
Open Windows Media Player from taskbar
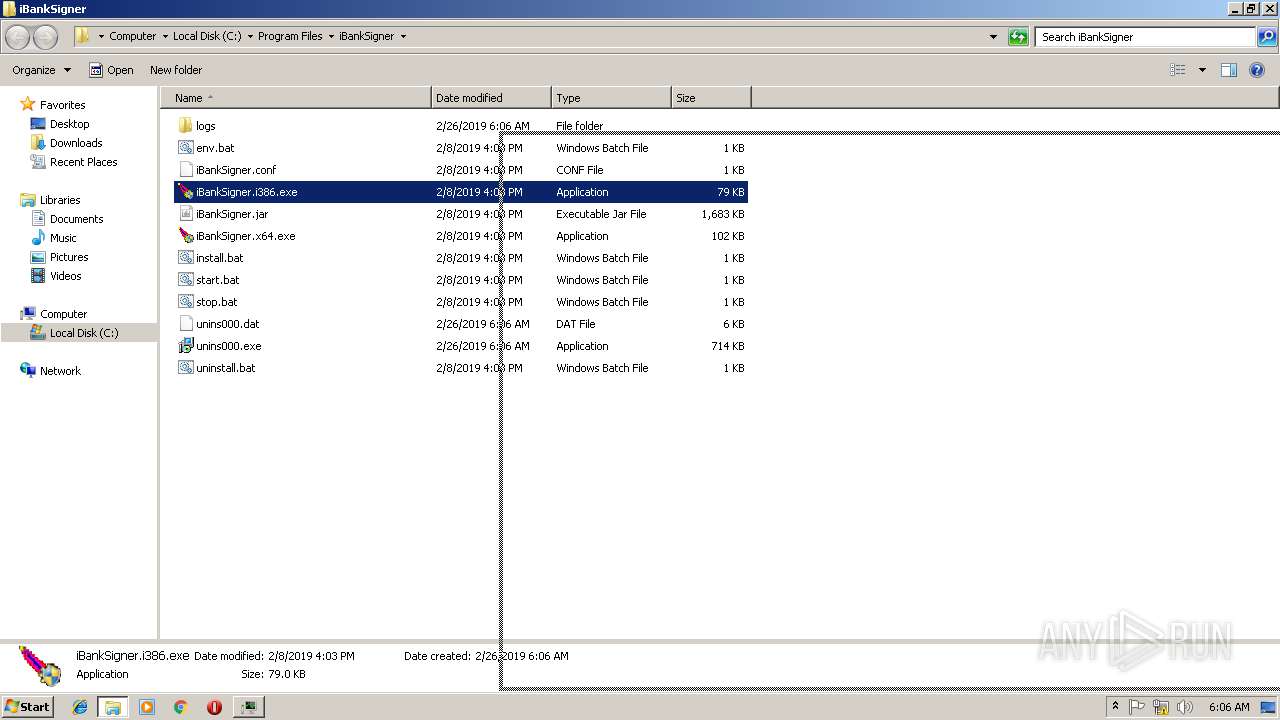point(147,707)
